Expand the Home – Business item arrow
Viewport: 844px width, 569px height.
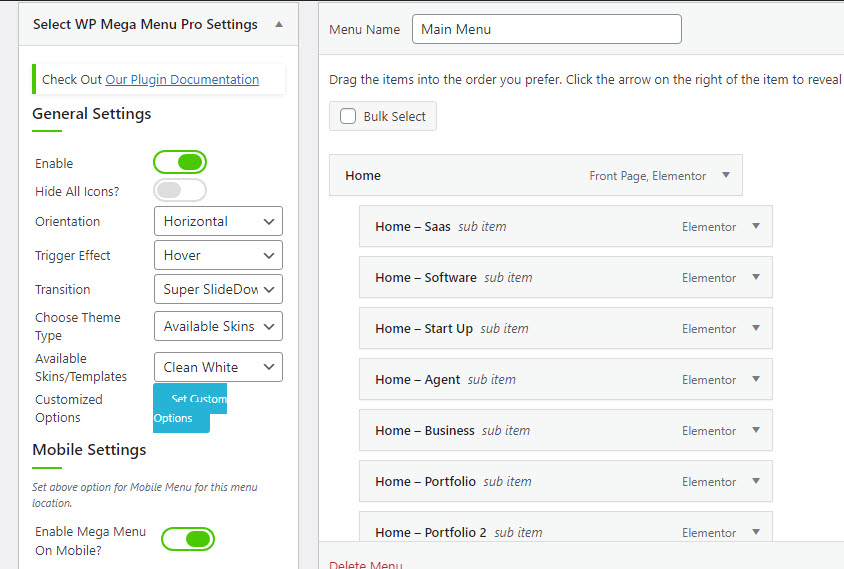[x=756, y=430]
